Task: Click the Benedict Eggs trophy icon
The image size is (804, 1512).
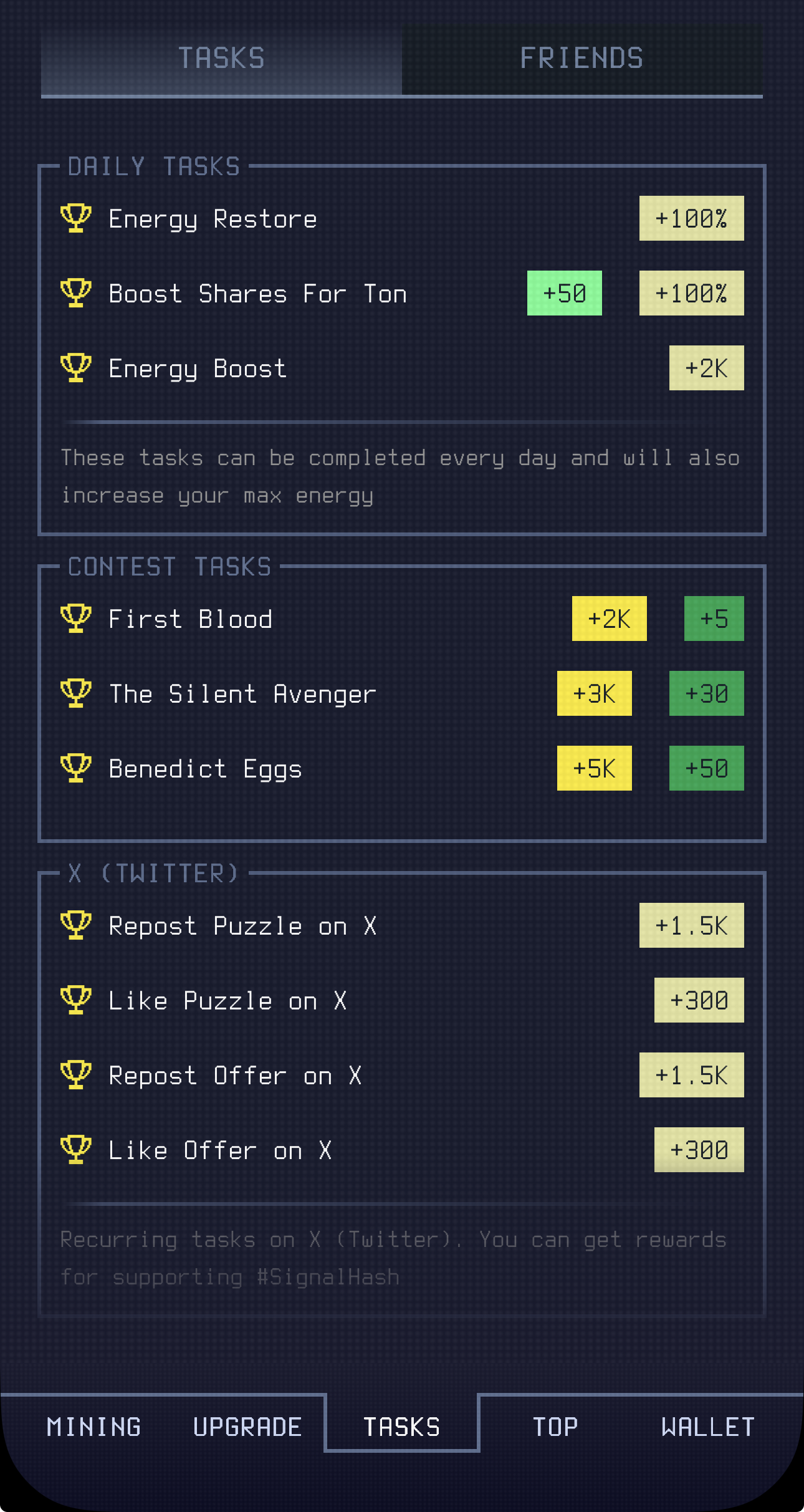Action: (75, 768)
